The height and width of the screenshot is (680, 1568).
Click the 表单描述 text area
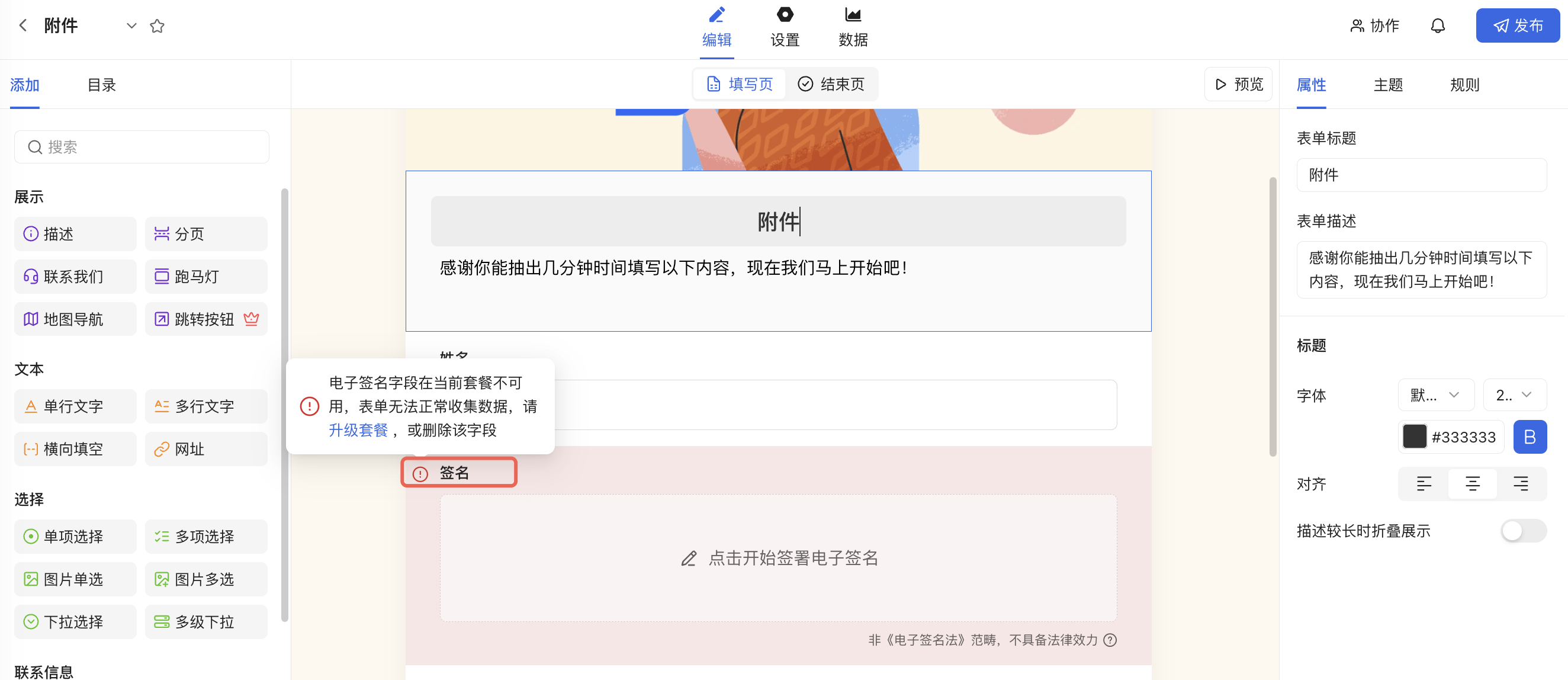tap(1421, 270)
